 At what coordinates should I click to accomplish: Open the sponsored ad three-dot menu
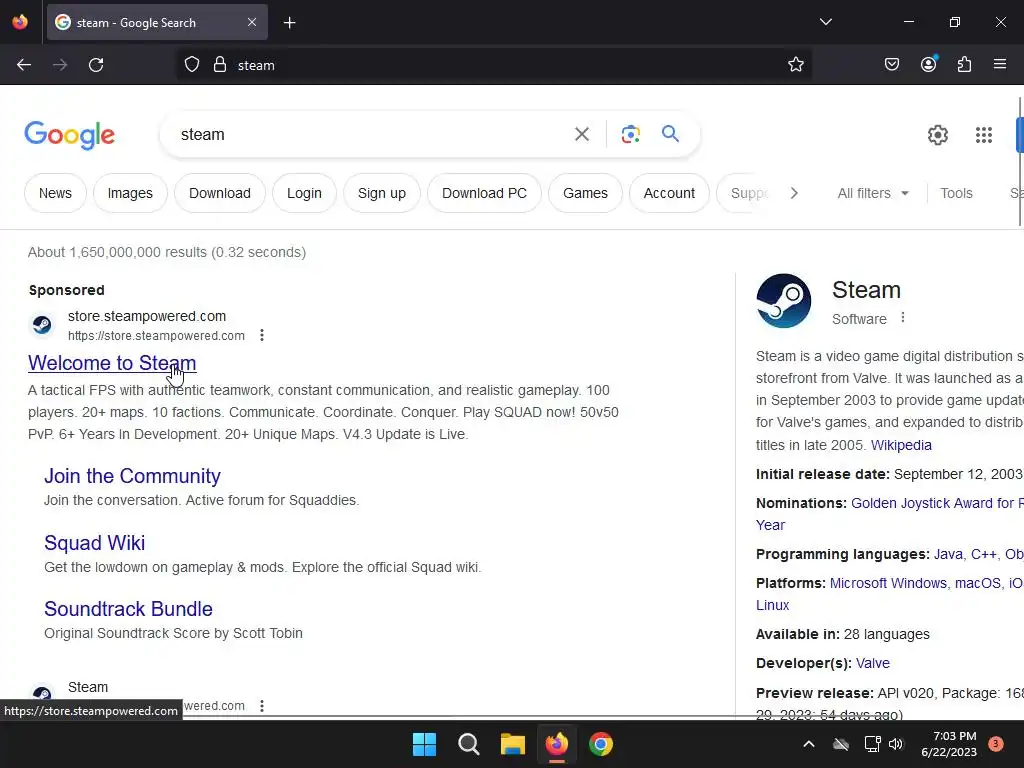tap(262, 335)
